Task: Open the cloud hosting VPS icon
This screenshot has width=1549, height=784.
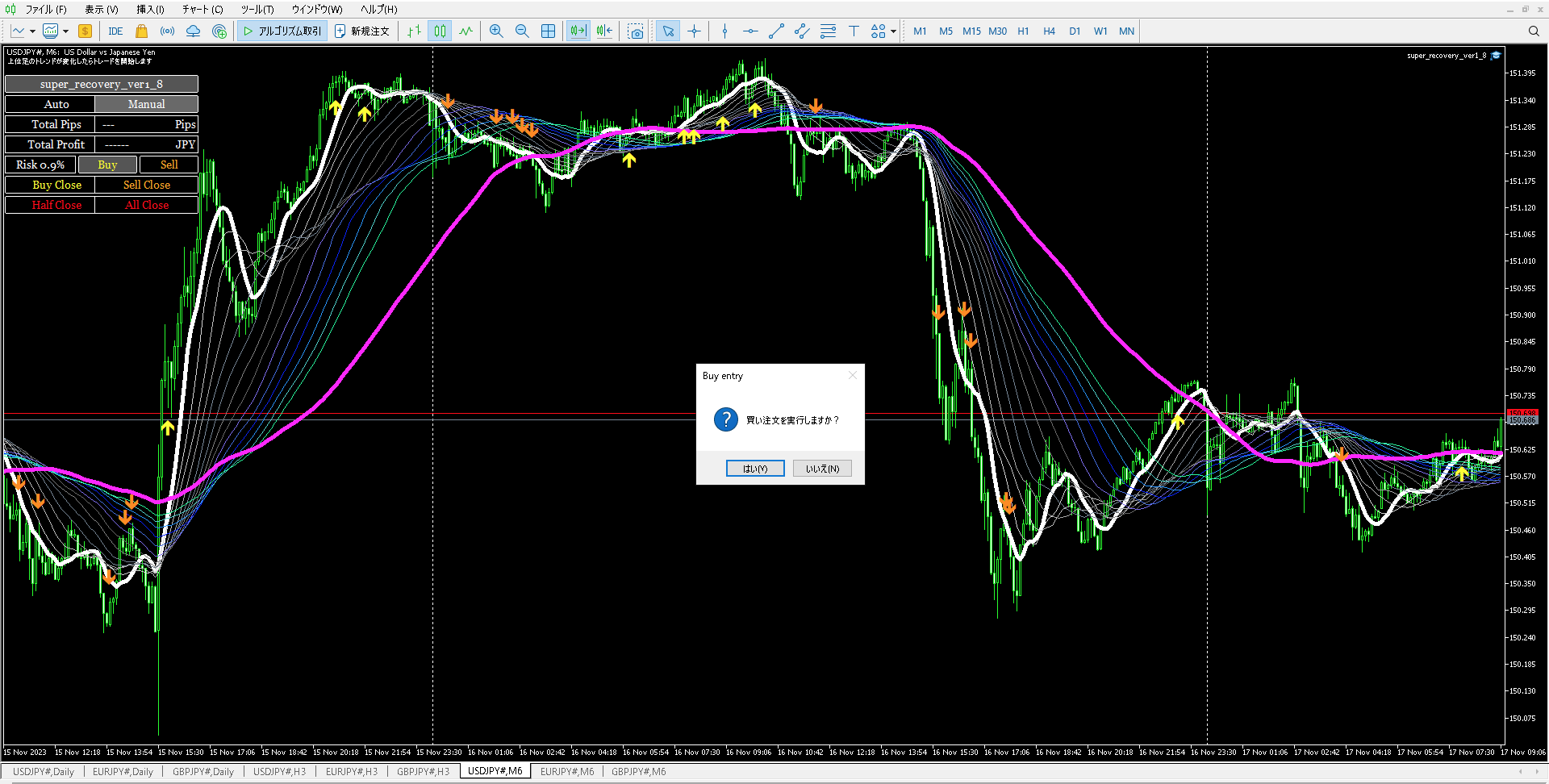Action: pyautogui.click(x=193, y=31)
